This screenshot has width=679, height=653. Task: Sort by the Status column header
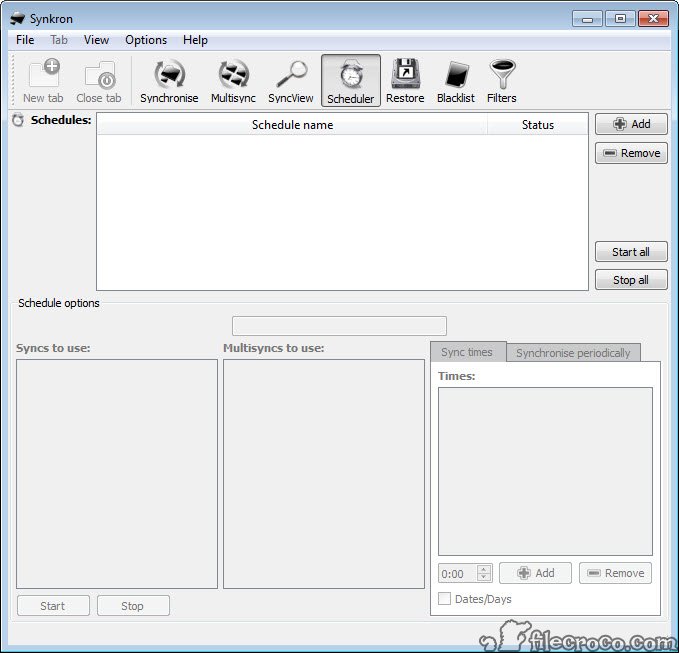coord(537,125)
